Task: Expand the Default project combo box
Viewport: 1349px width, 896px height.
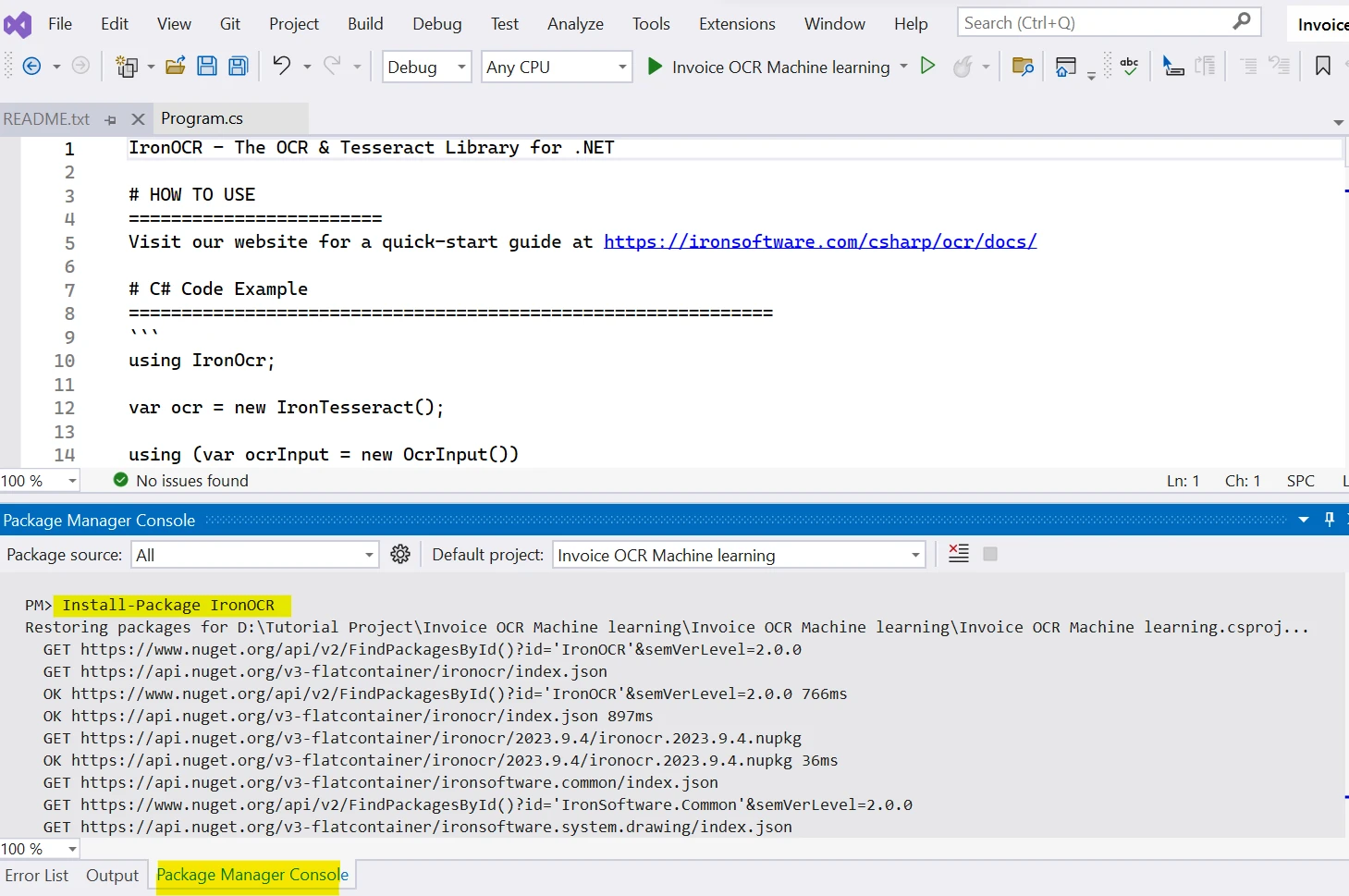Action: (739, 555)
